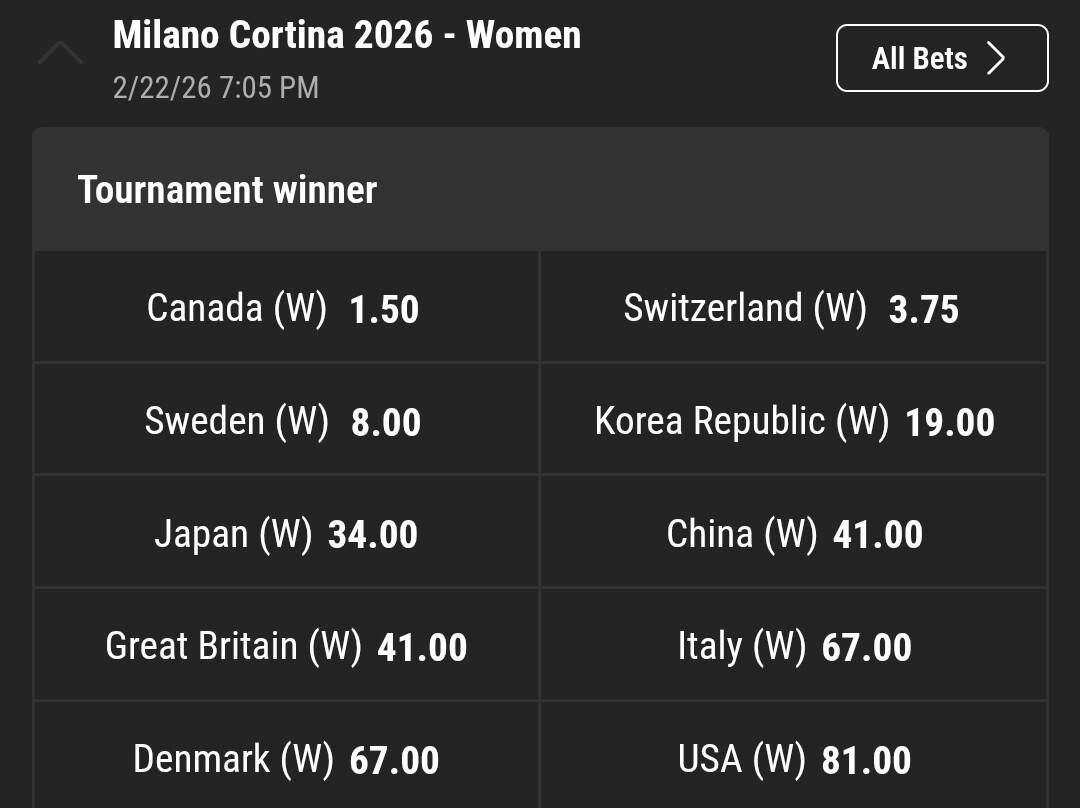The width and height of the screenshot is (1080, 808).
Task: Open the Milano Cortina 2026 - Women title
Action: (x=346, y=35)
